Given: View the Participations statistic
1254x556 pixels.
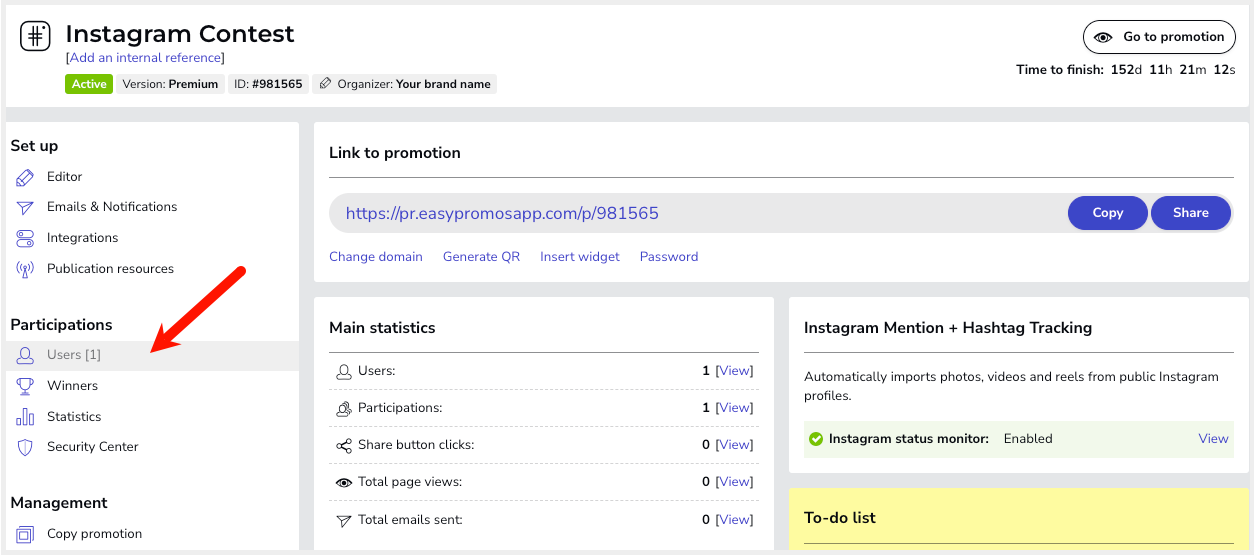Looking at the screenshot, I should coord(734,408).
